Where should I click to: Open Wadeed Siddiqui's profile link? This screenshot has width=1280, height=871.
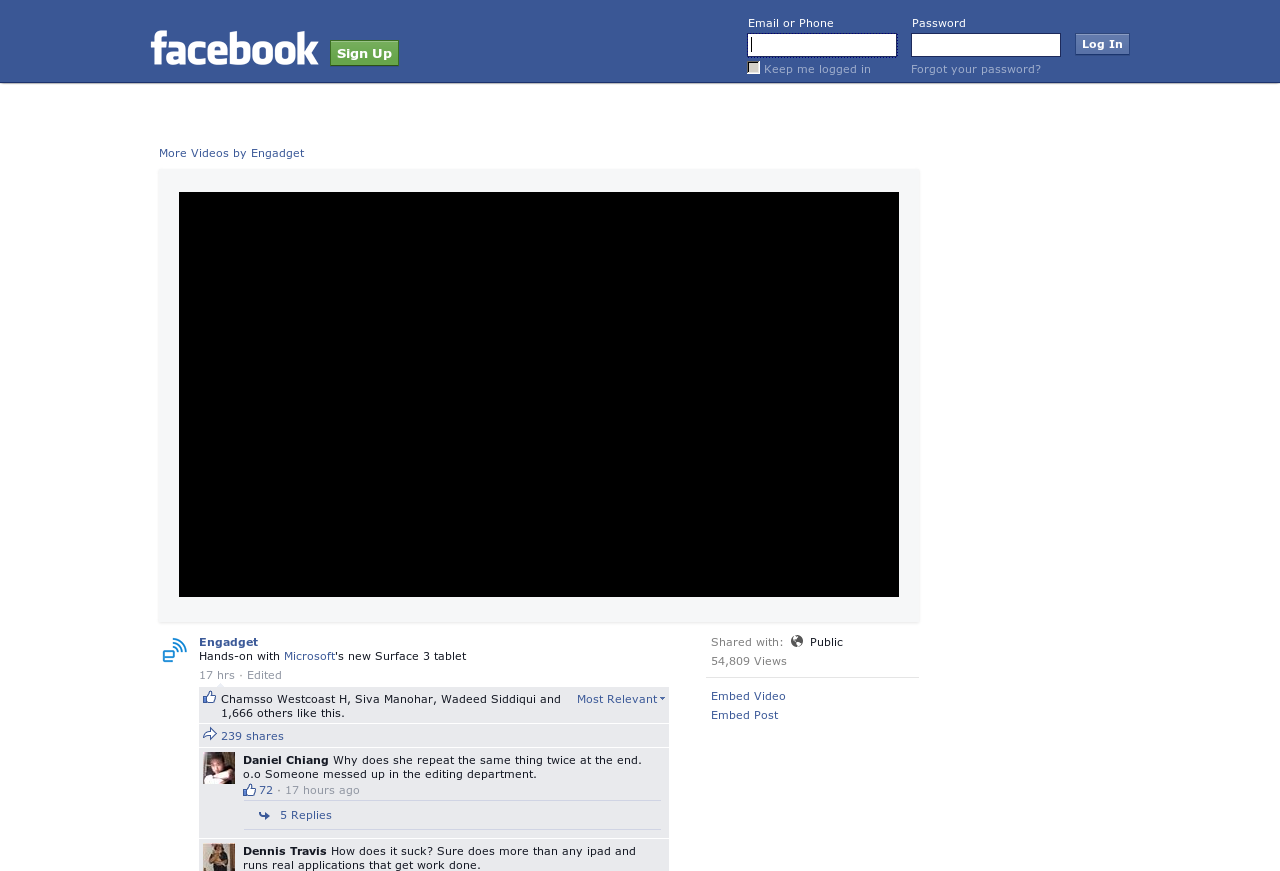pyautogui.click(x=488, y=699)
